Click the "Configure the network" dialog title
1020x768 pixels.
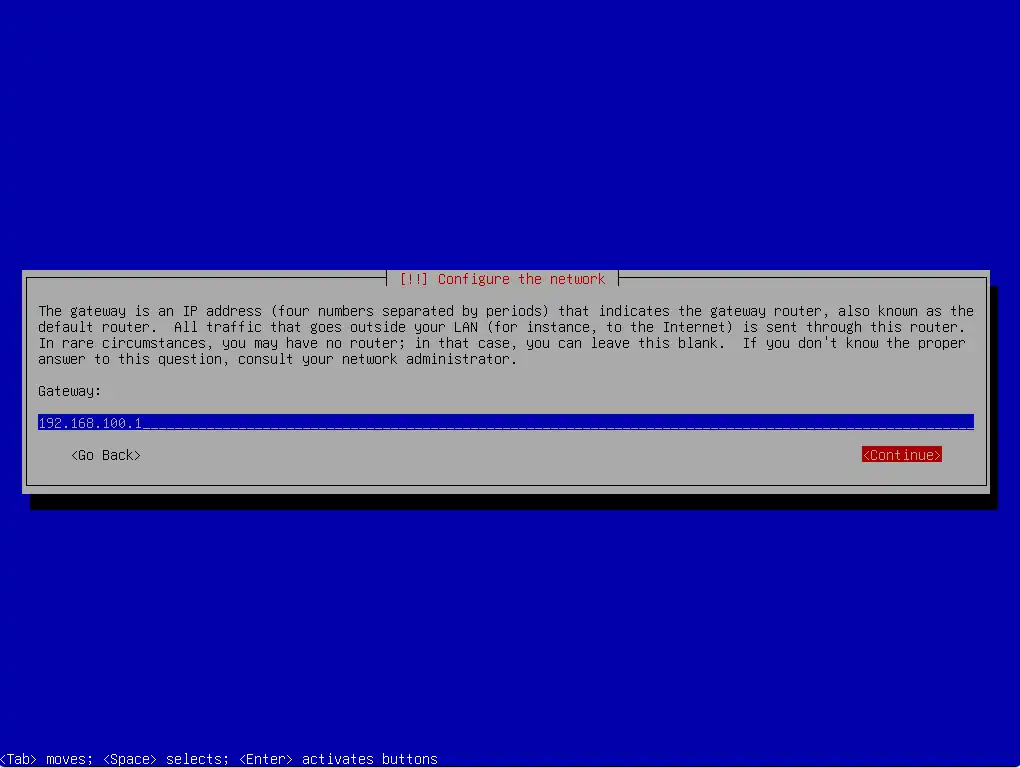[x=521, y=279]
